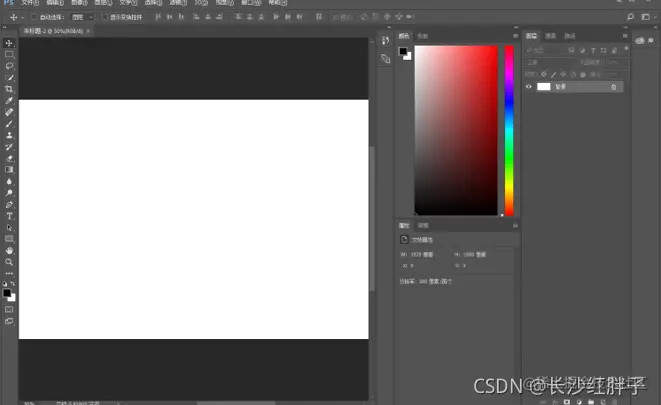Enable the Auto-Select checkbox

34,17
